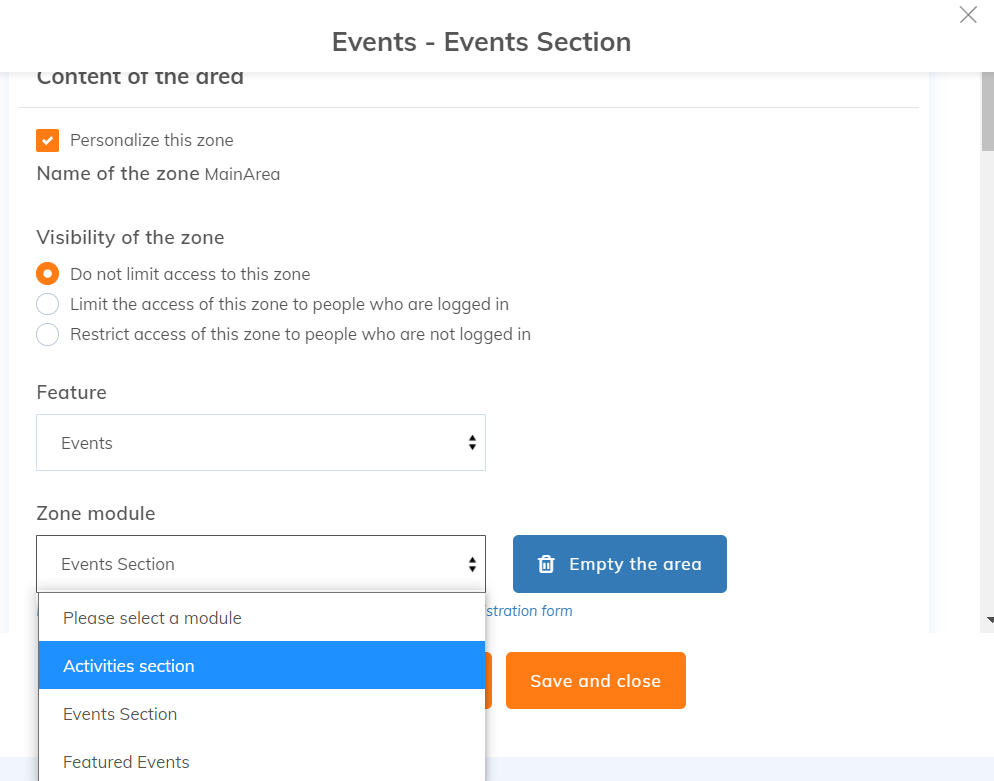Click the Feature select up-down arrows
Screen dimensions: 994x781
click(472, 443)
